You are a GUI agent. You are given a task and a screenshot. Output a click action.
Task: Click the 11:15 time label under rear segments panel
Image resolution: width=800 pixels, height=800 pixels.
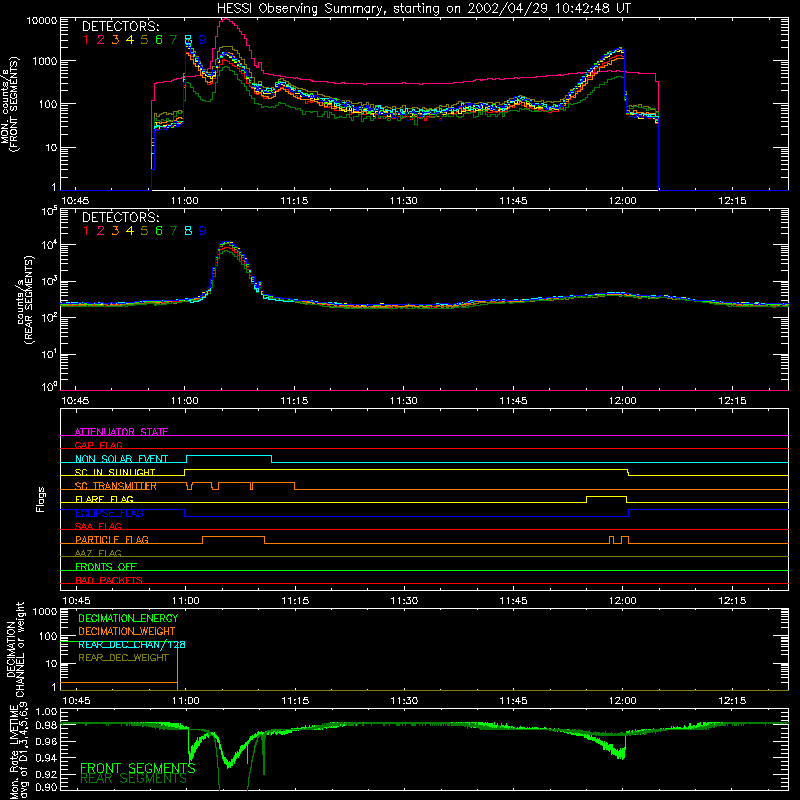[x=294, y=401]
